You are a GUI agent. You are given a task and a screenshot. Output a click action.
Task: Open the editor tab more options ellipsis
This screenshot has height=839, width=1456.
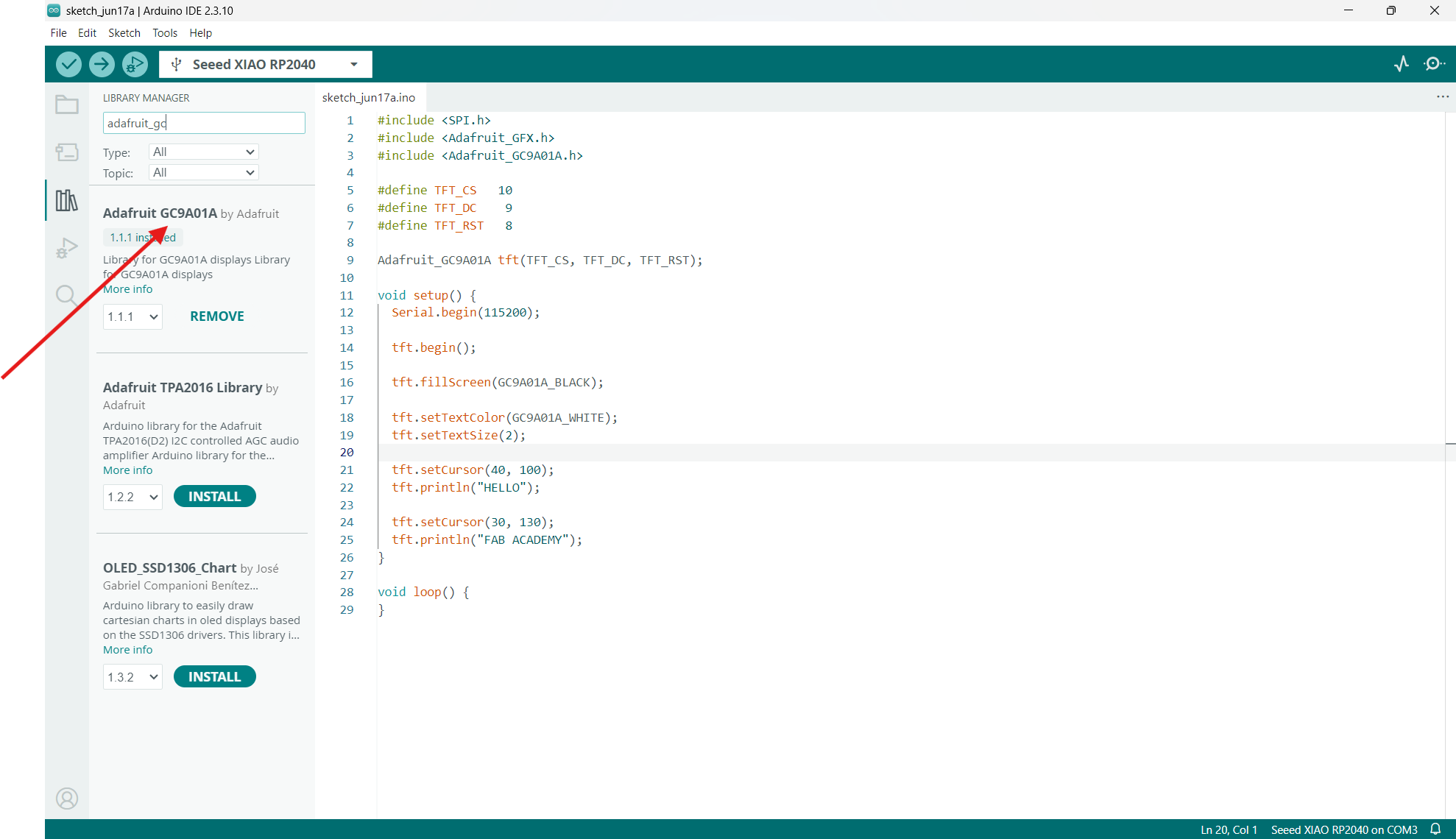[x=1443, y=97]
